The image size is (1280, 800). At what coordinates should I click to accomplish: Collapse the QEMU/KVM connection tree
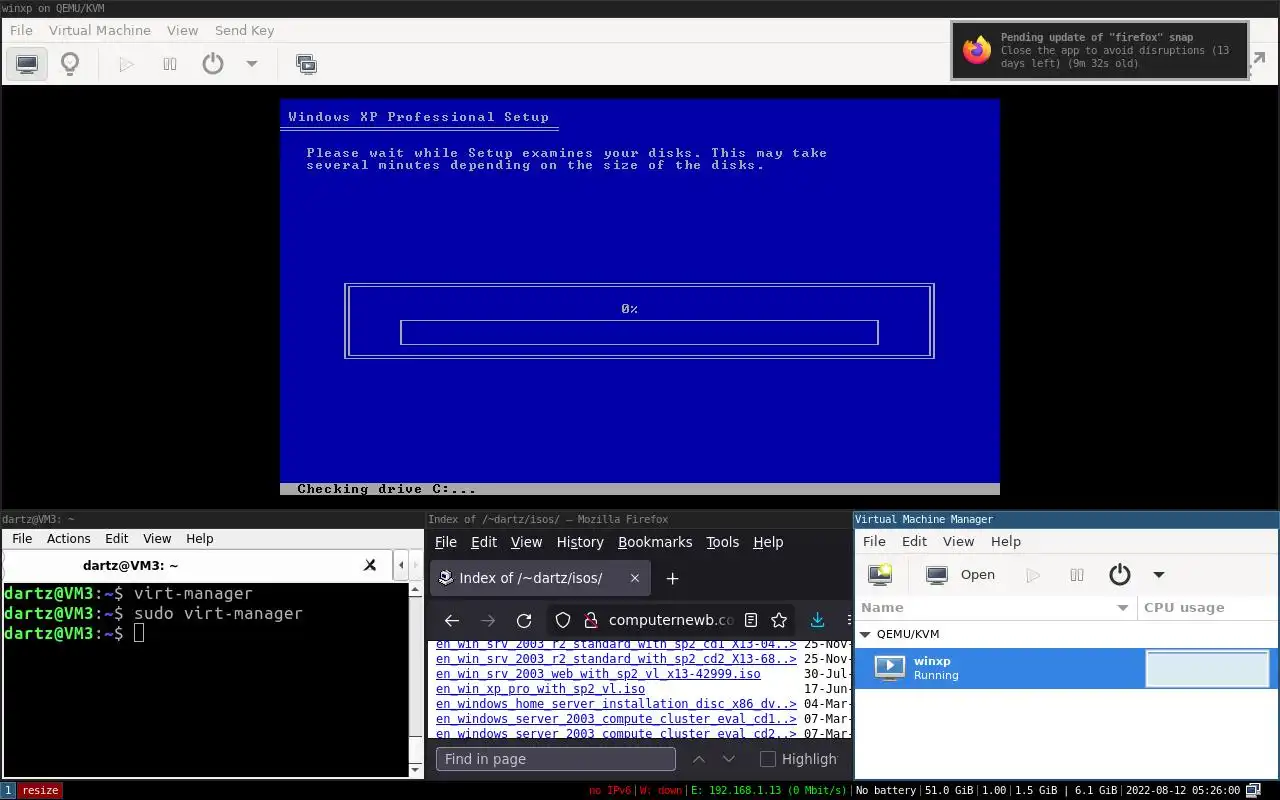866,634
